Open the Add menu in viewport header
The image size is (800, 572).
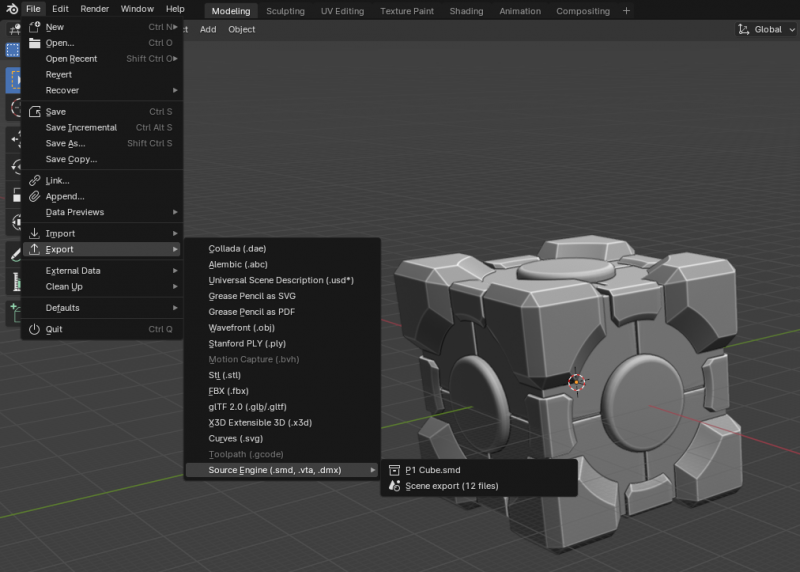(208, 30)
